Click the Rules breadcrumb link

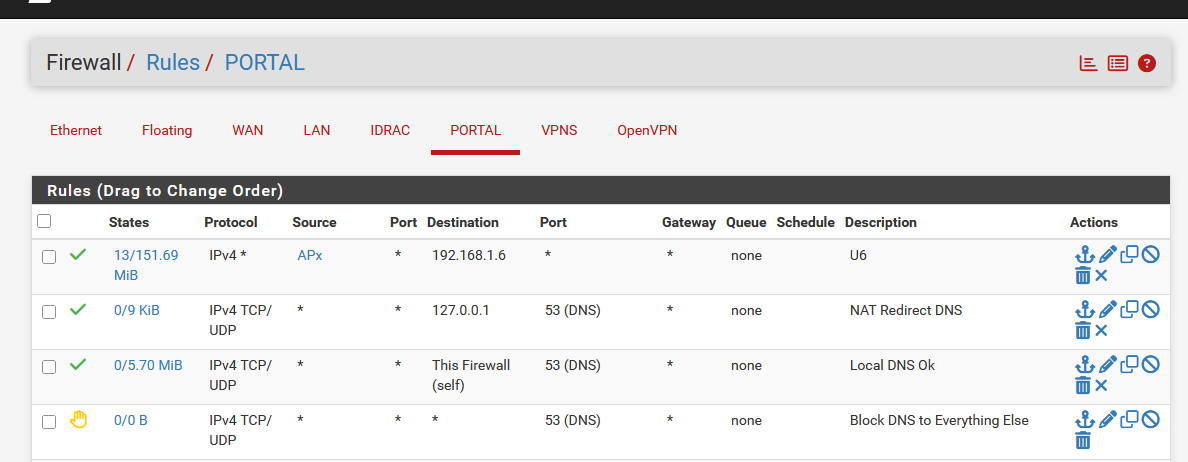(x=173, y=62)
